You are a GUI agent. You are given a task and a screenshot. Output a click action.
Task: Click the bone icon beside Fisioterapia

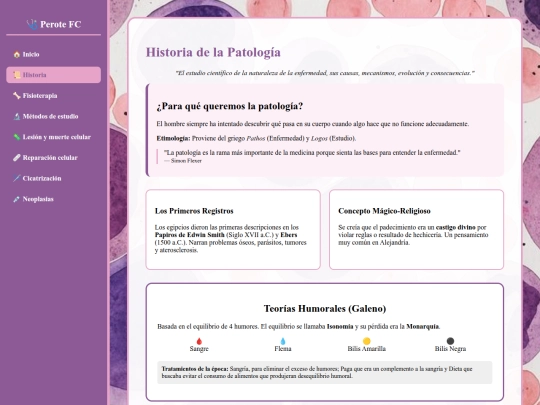(x=17, y=96)
